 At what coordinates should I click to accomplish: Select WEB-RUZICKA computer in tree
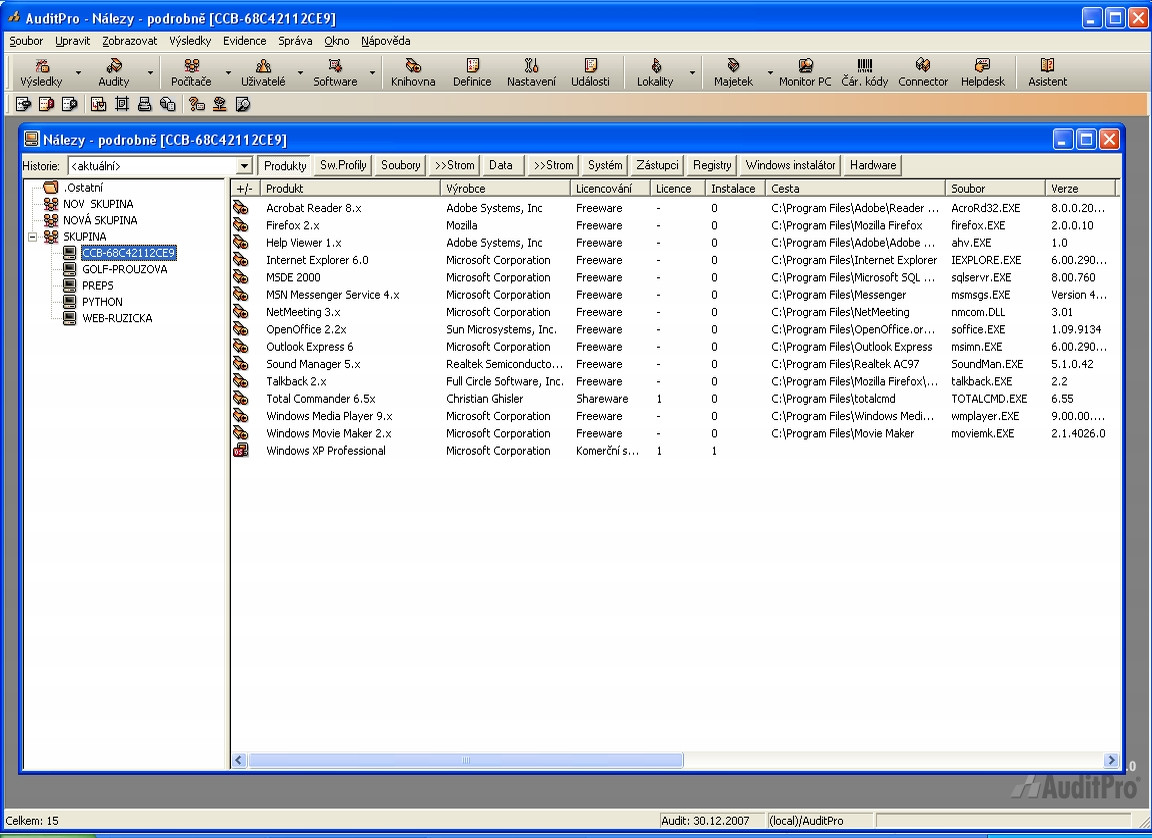117,318
